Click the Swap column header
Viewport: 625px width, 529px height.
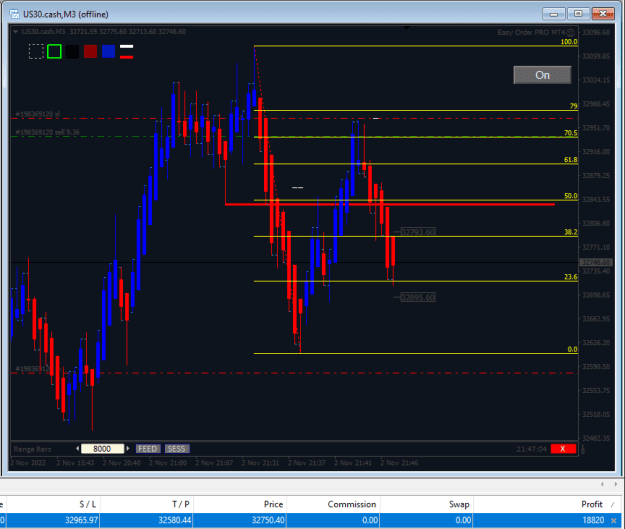point(459,504)
